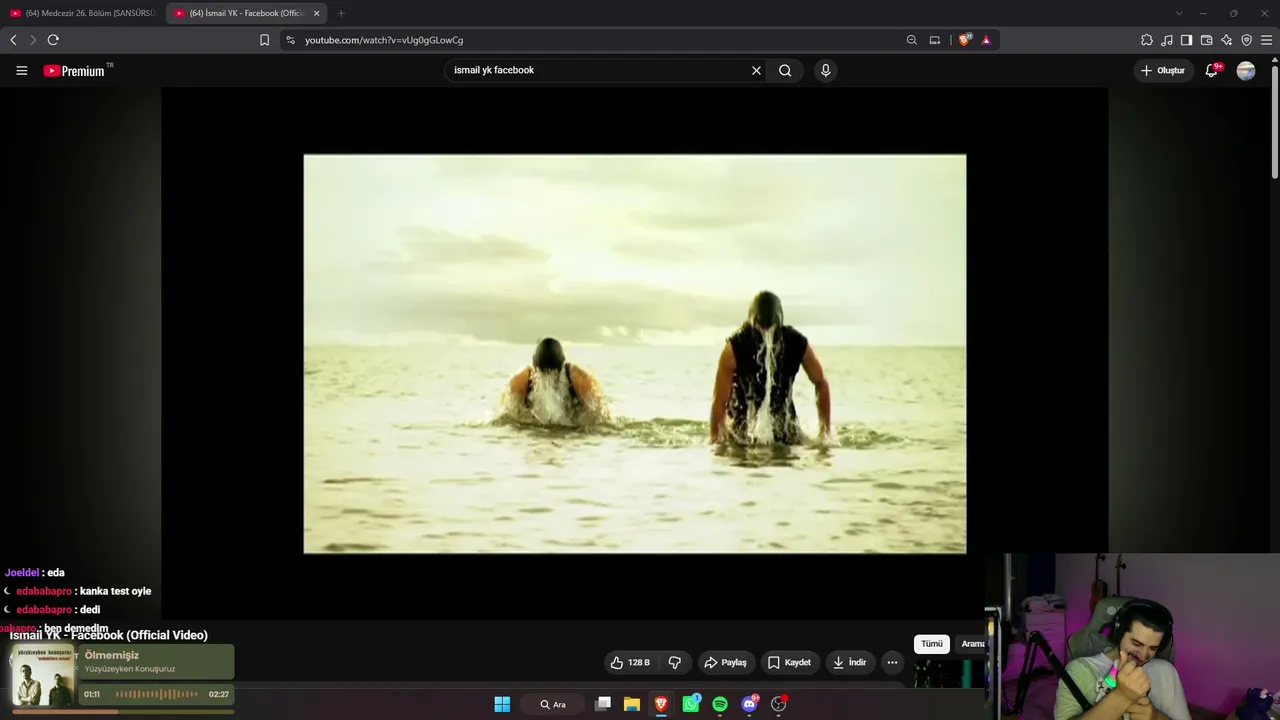Viewport: 1280px width, 720px height.
Task: Start voice search with microphone
Action: pyautogui.click(x=825, y=71)
